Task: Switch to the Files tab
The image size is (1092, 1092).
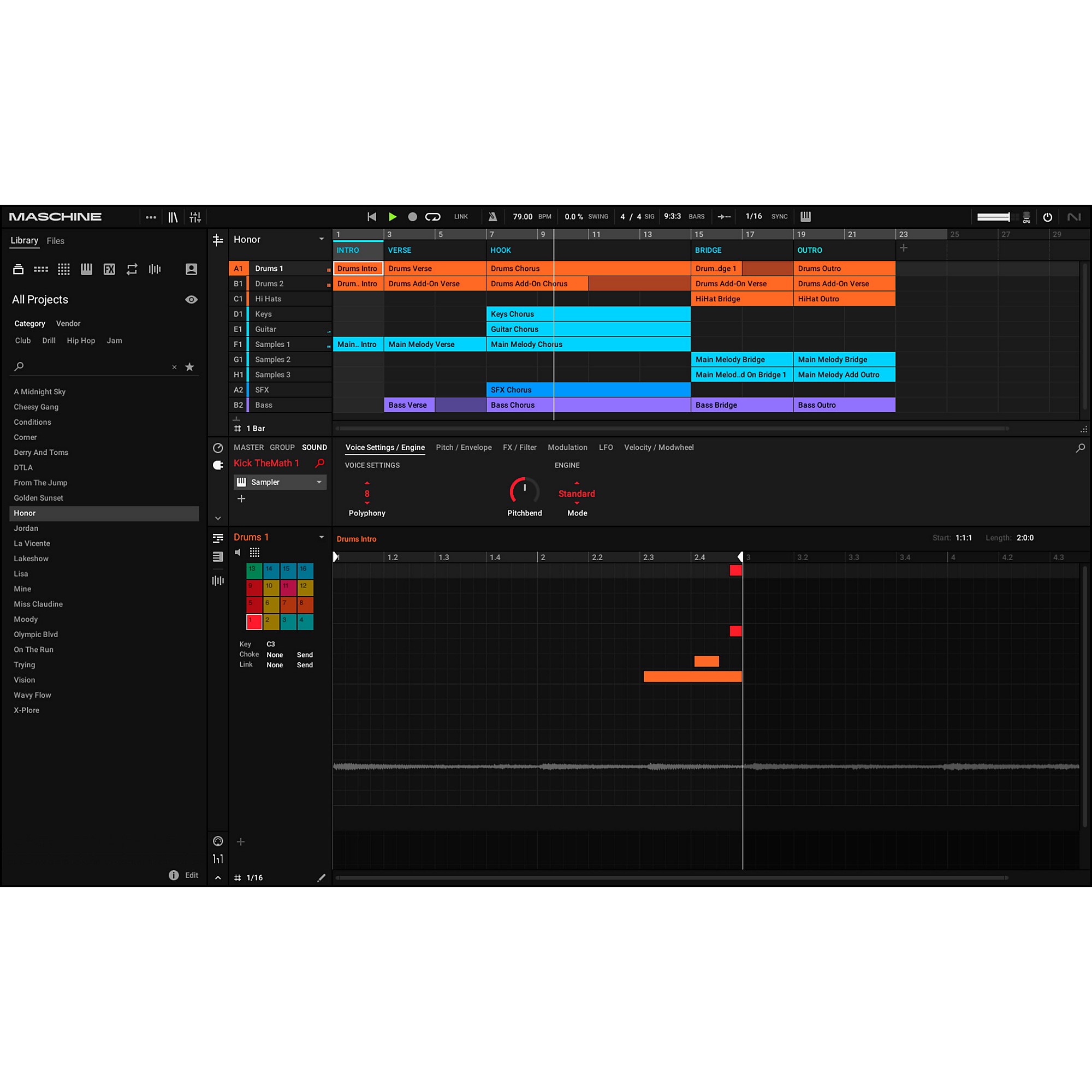Action: (55, 241)
